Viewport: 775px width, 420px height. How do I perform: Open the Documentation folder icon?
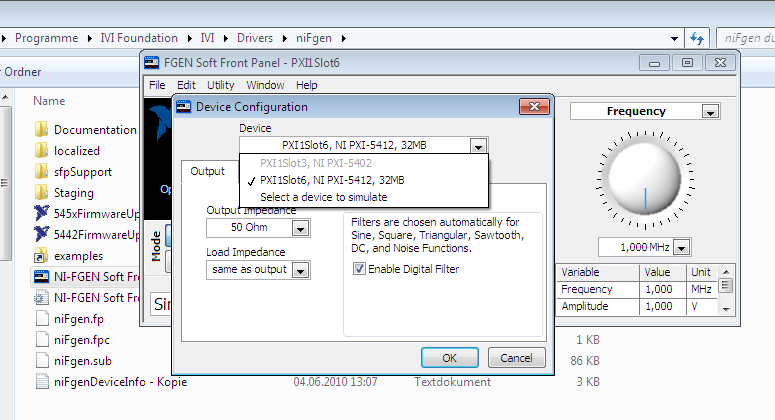(x=42, y=129)
